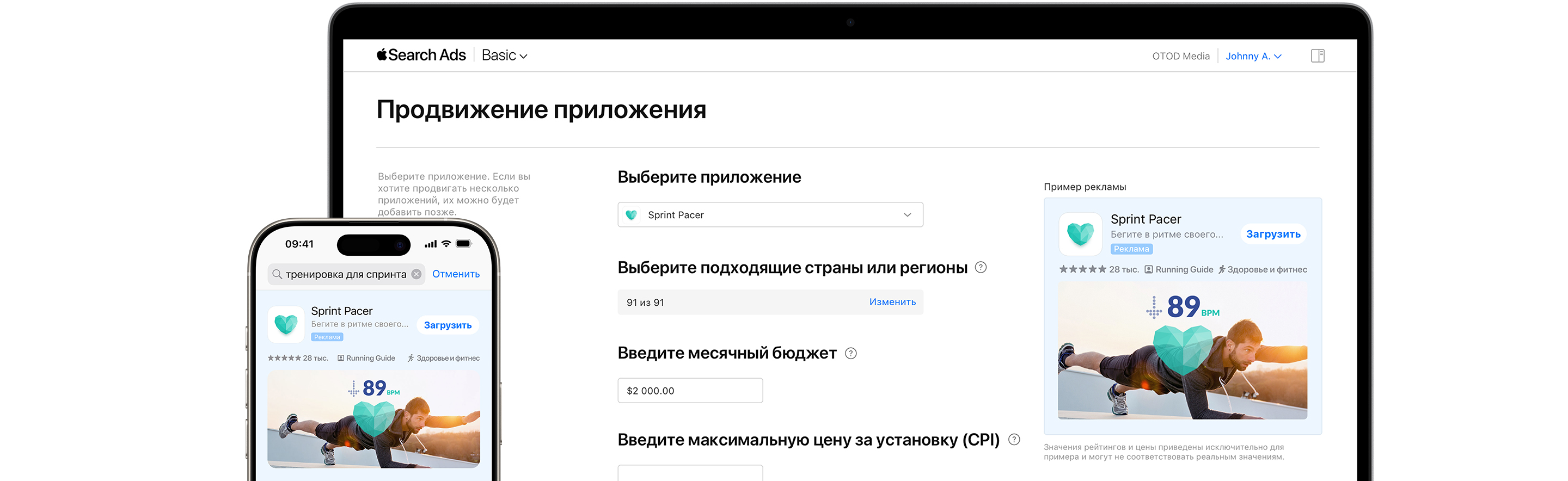This screenshot has width=1568, height=481.
Task: Tap Отменить on the phone search bar
Action: click(x=455, y=274)
